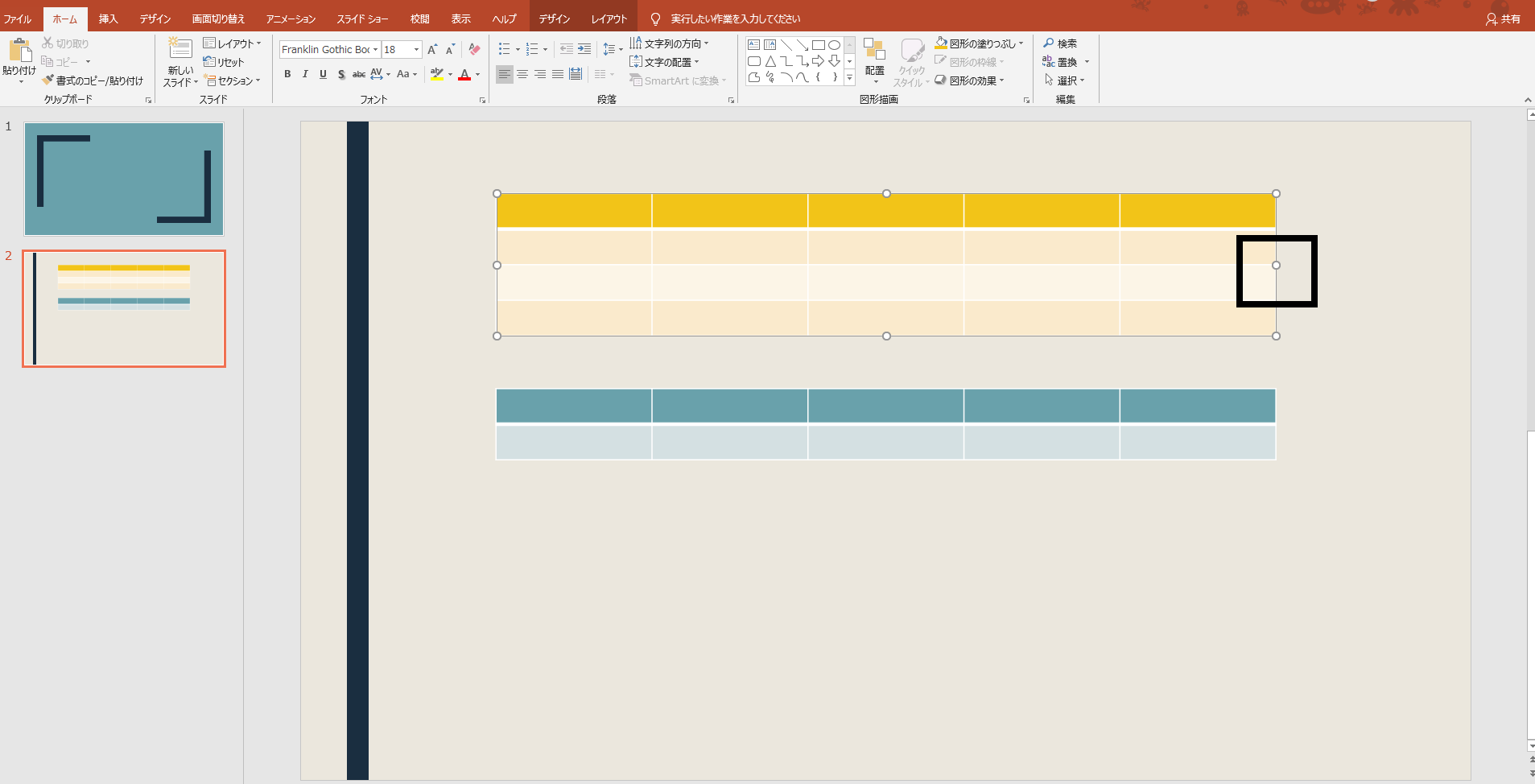Select the Vertical Text Box shape
This screenshot has height=784, width=1535.
pos(770,45)
